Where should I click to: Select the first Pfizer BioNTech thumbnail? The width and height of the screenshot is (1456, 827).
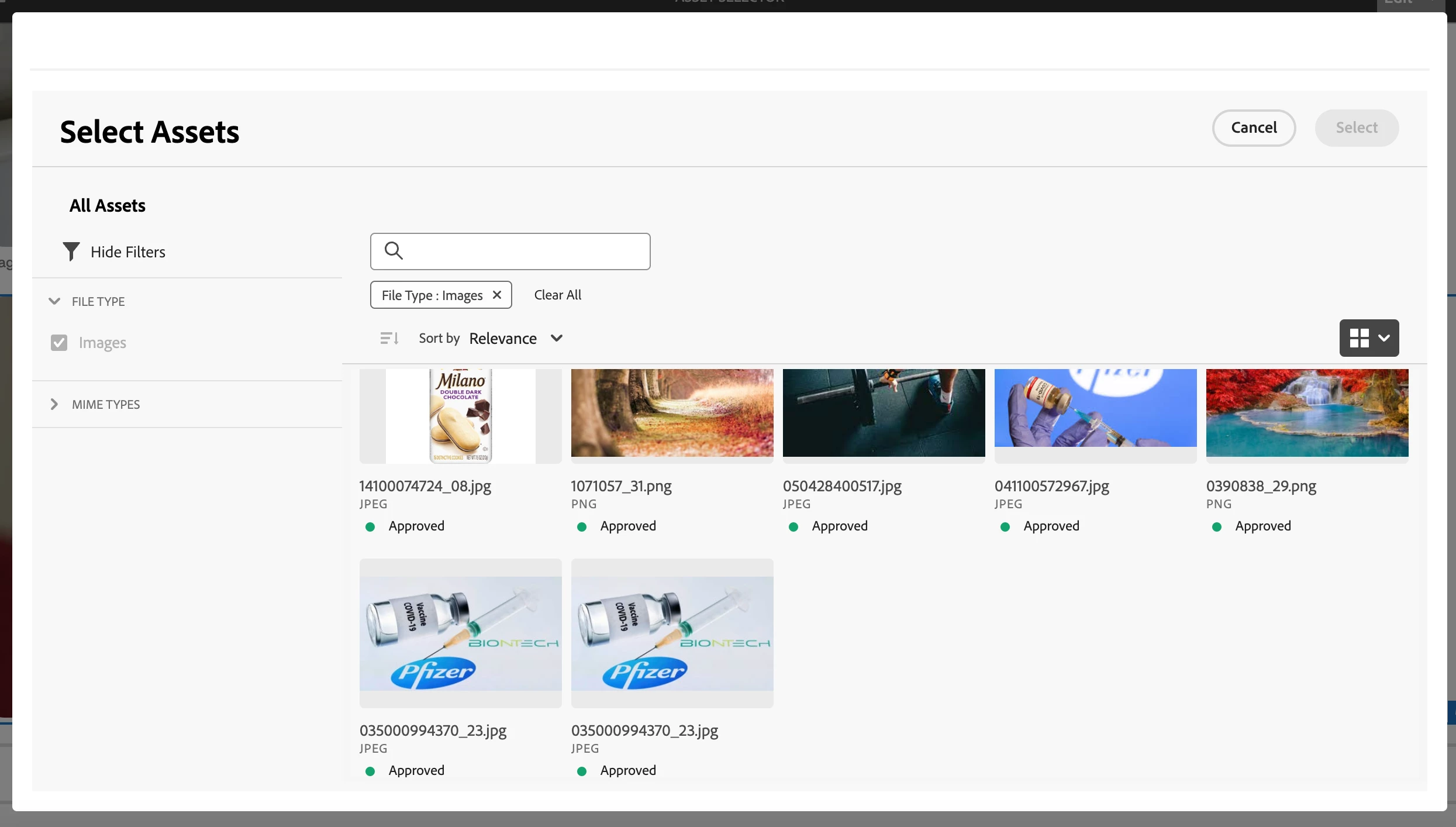[460, 633]
